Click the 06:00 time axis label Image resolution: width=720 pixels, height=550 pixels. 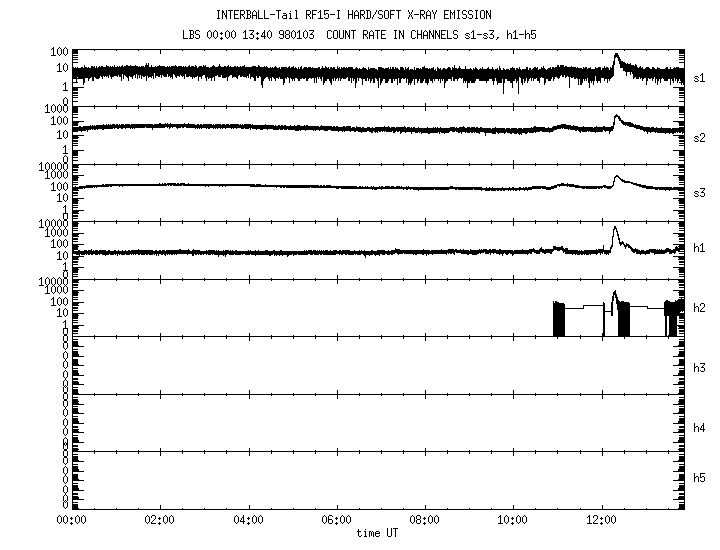[336, 520]
